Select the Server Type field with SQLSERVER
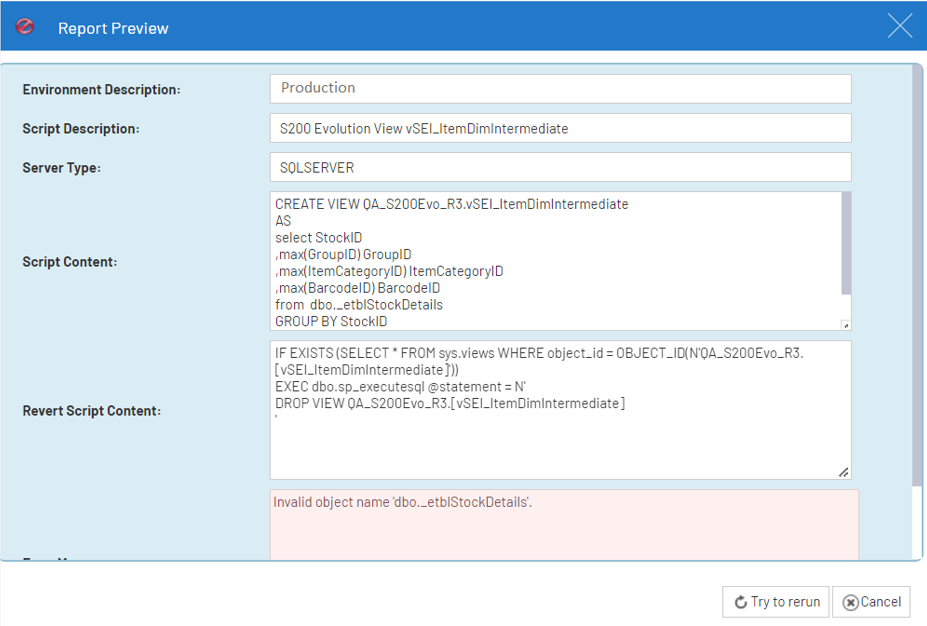This screenshot has height=626, width=927. point(560,168)
